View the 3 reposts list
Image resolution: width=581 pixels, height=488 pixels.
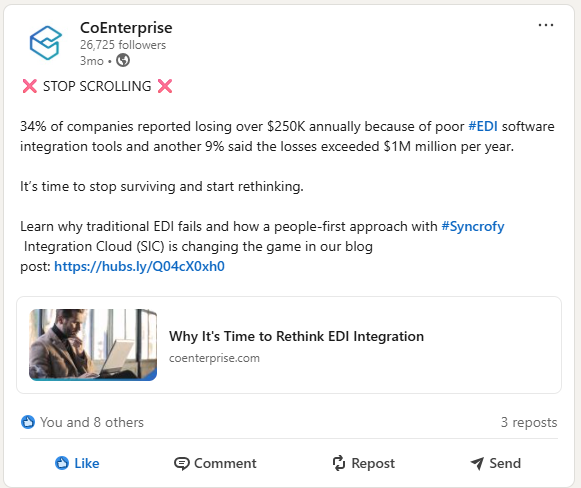[529, 422]
